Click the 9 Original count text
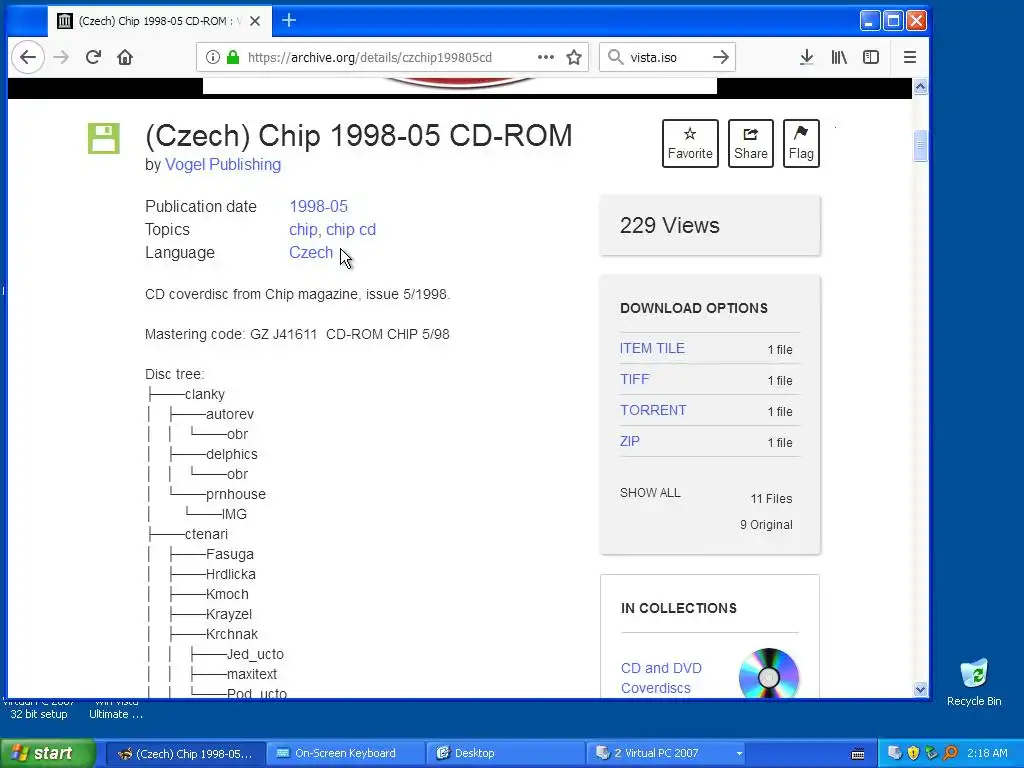This screenshot has height=768, width=1024. [x=766, y=525]
